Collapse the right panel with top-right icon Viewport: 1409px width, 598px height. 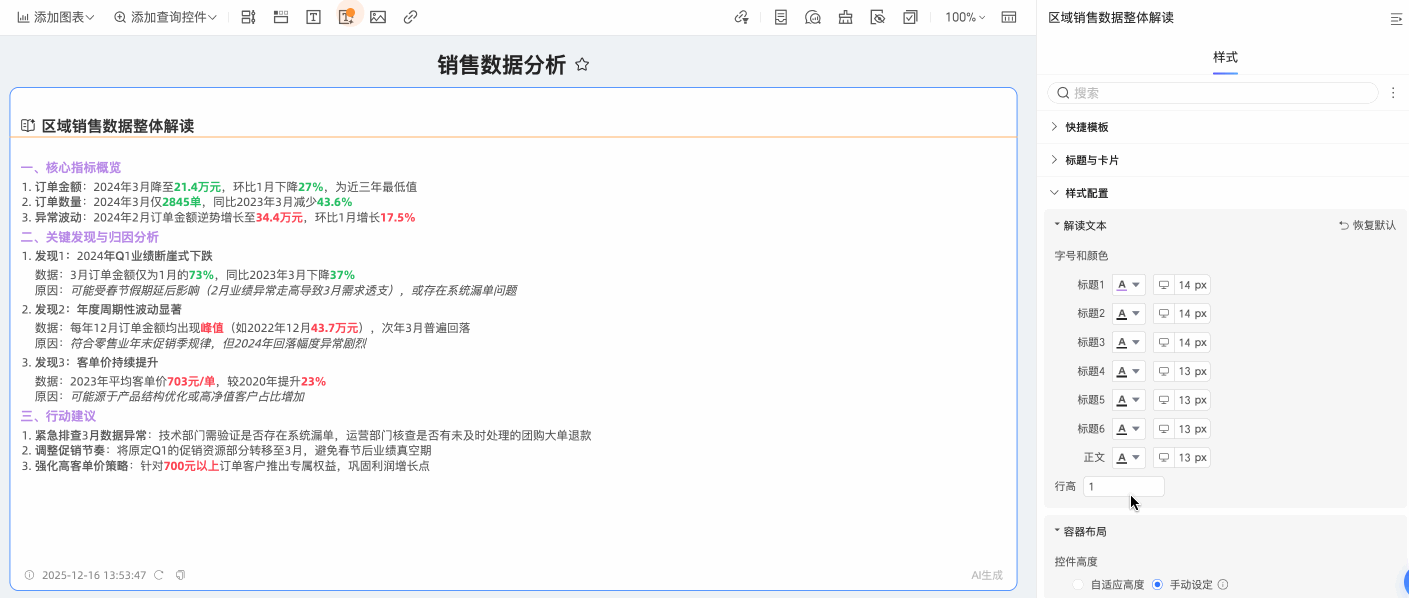pos(1397,18)
